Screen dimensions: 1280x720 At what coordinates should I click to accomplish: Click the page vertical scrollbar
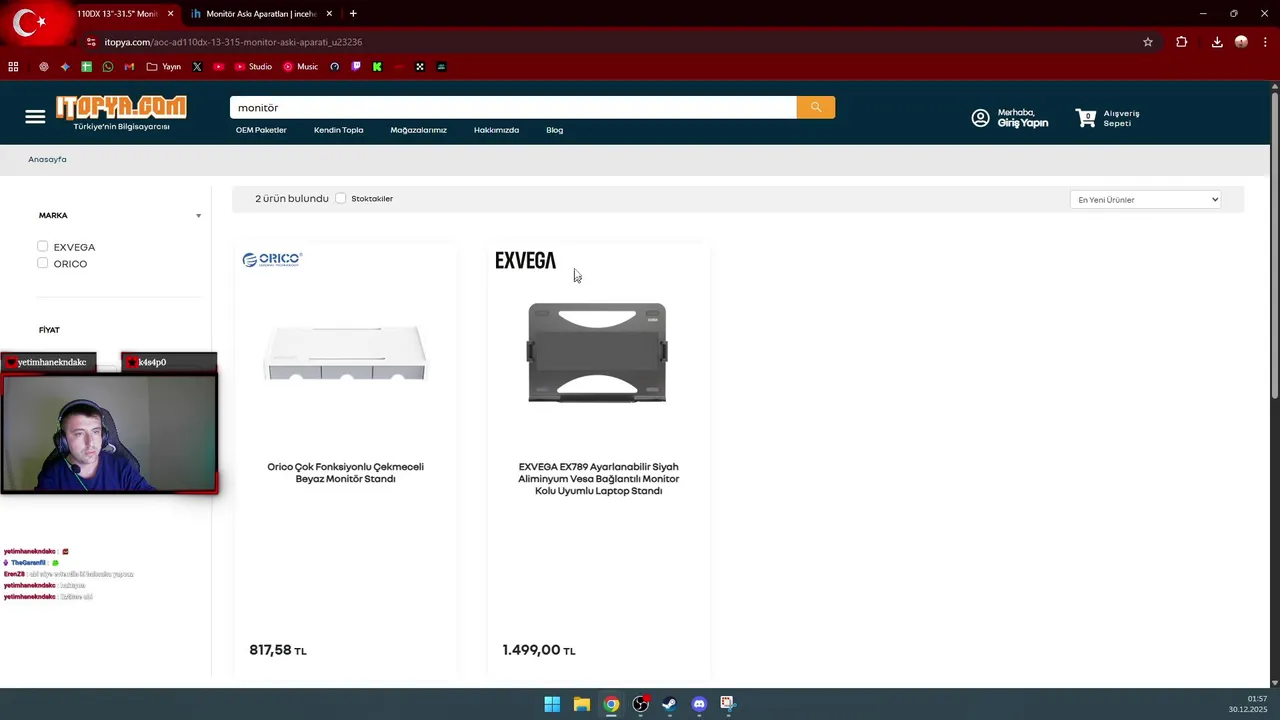[1275, 245]
